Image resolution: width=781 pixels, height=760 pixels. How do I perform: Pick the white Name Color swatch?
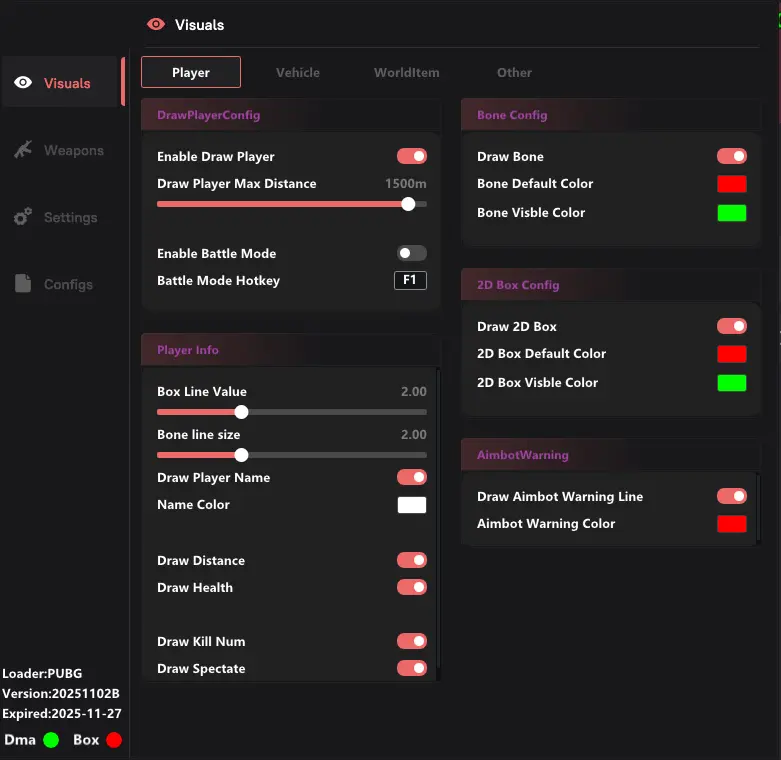pyautogui.click(x=412, y=505)
